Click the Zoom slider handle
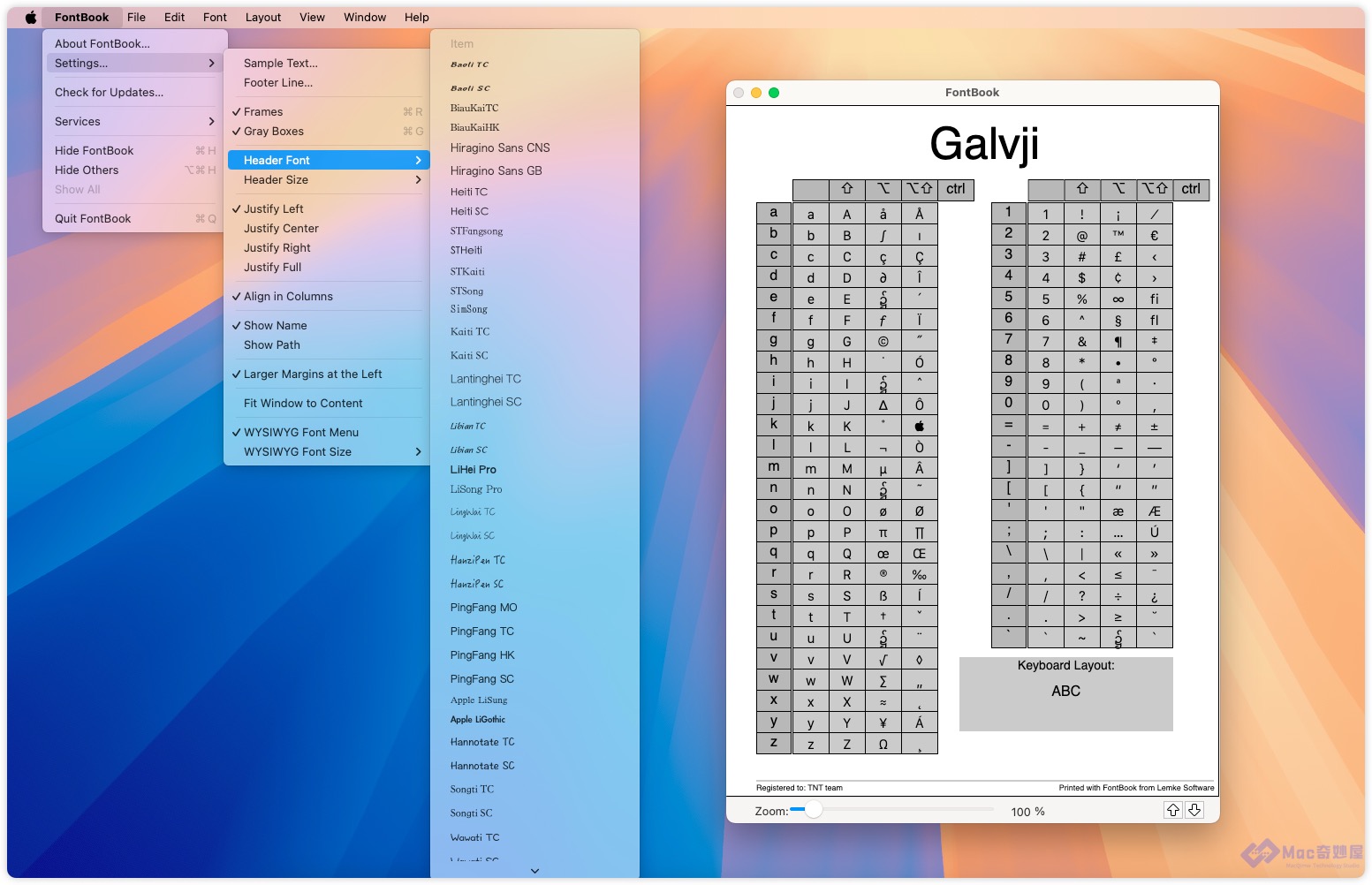The width and height of the screenshot is (1372, 885). click(x=813, y=809)
